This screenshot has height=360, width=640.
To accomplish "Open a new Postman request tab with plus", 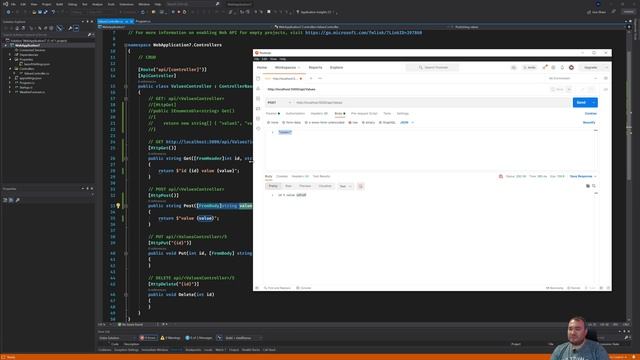I will pyautogui.click(x=311, y=78).
